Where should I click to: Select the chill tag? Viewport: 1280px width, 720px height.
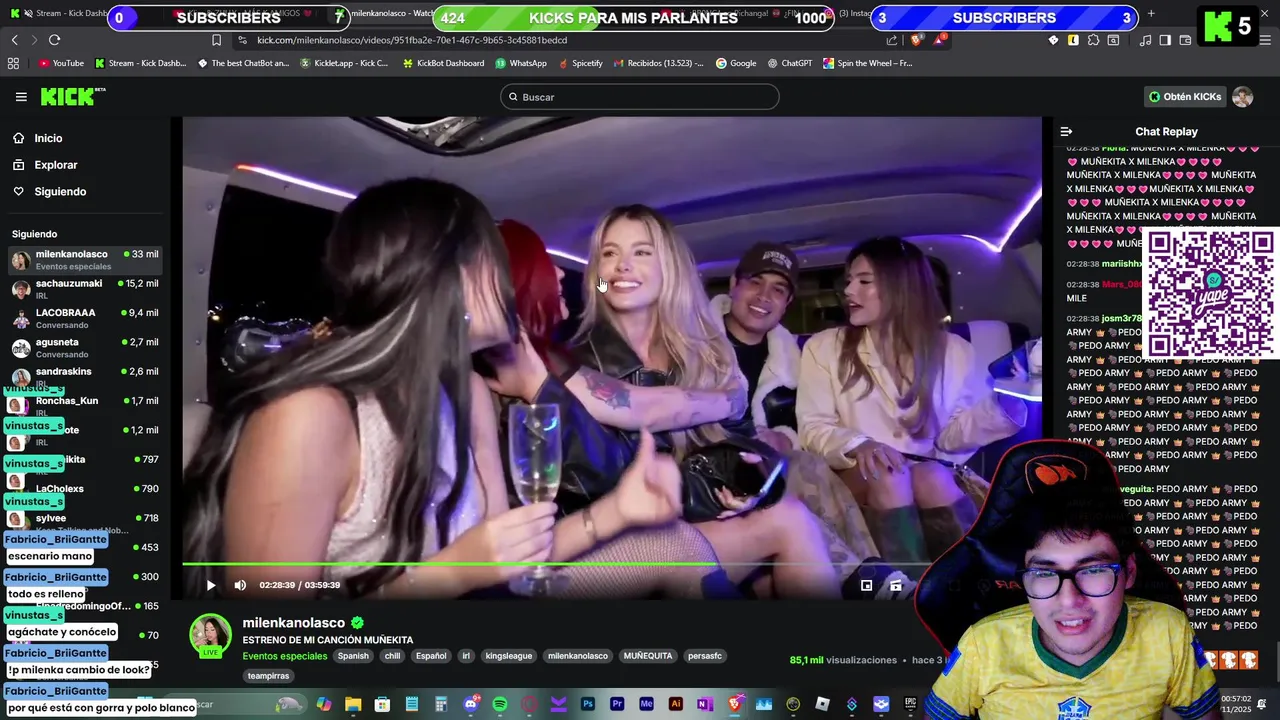tap(392, 656)
